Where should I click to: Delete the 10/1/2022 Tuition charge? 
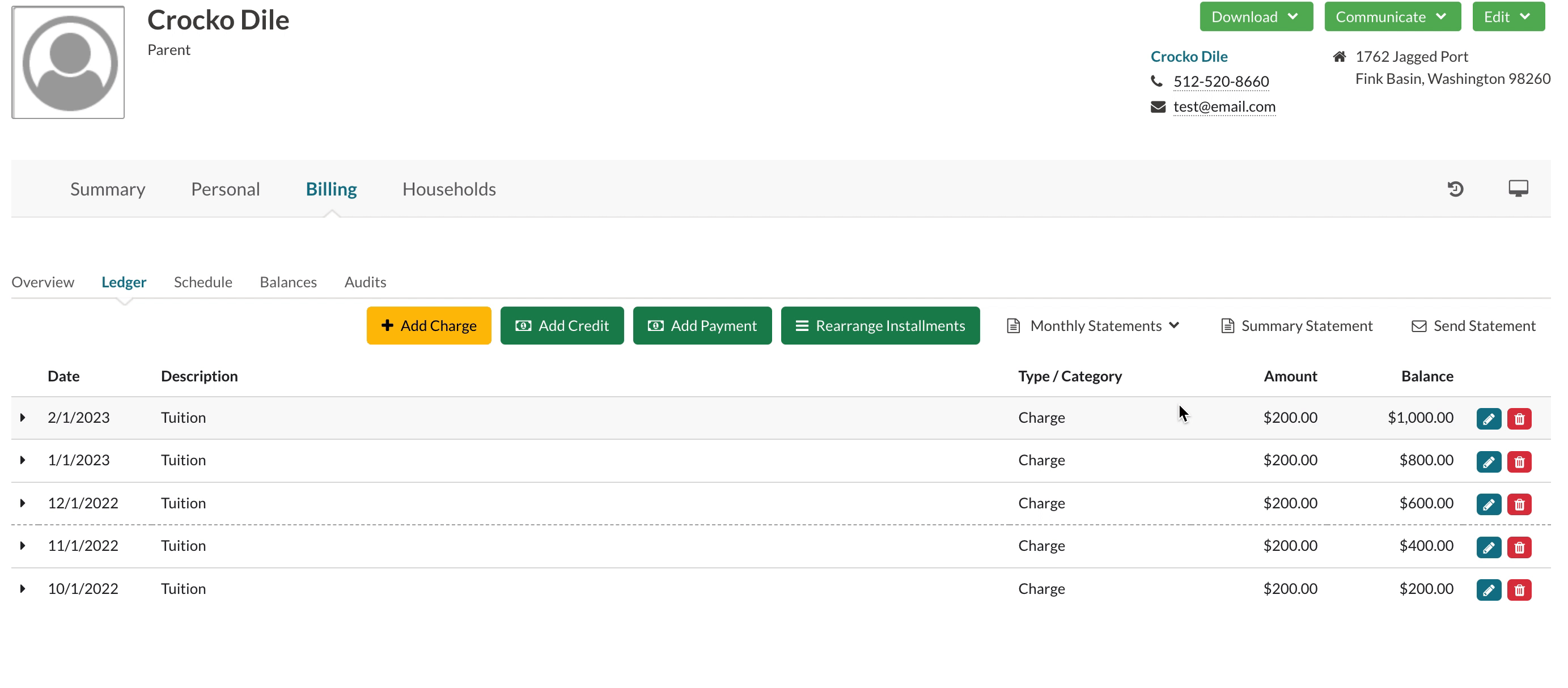tap(1519, 589)
